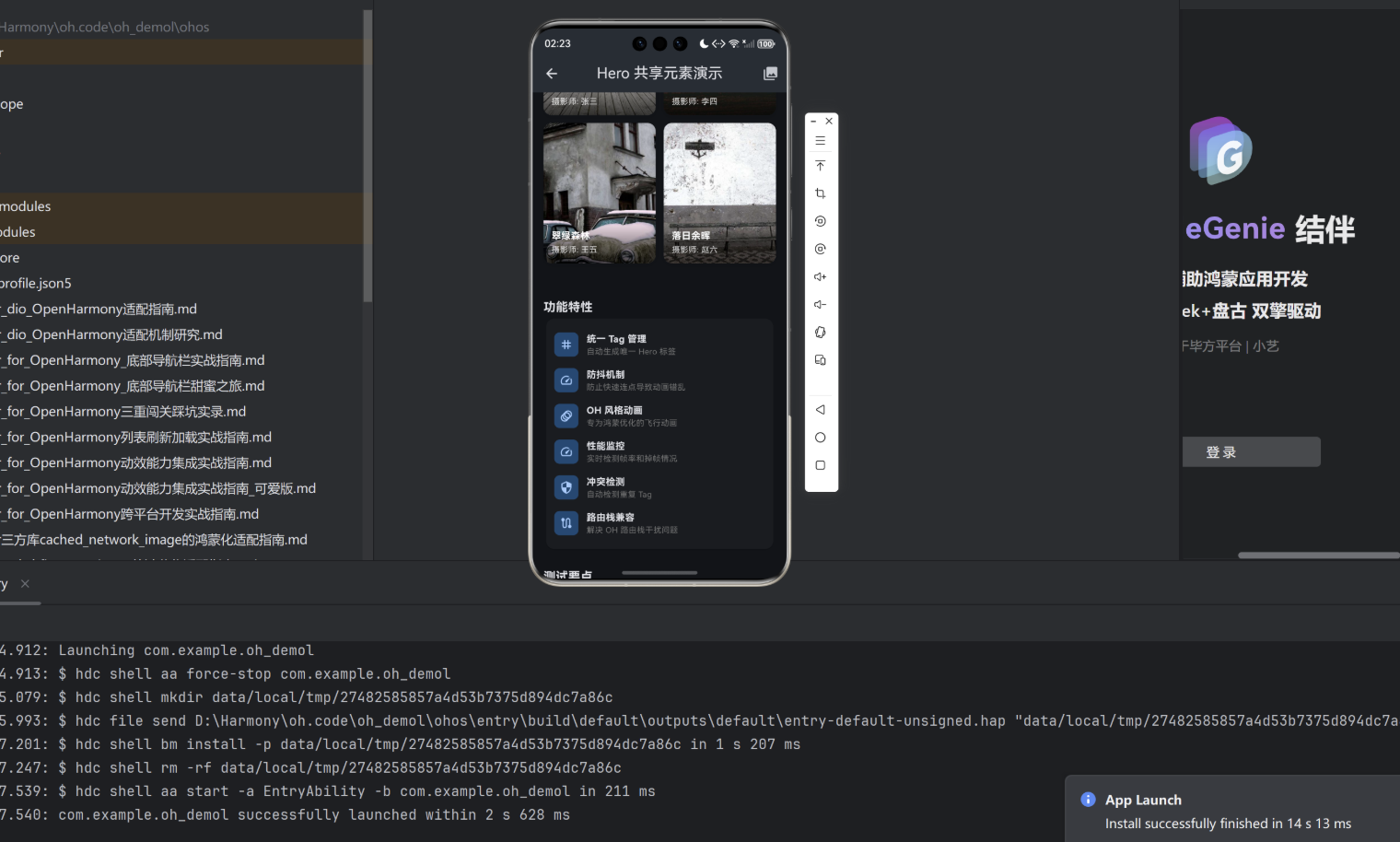Increase emulator volume

coord(820,276)
